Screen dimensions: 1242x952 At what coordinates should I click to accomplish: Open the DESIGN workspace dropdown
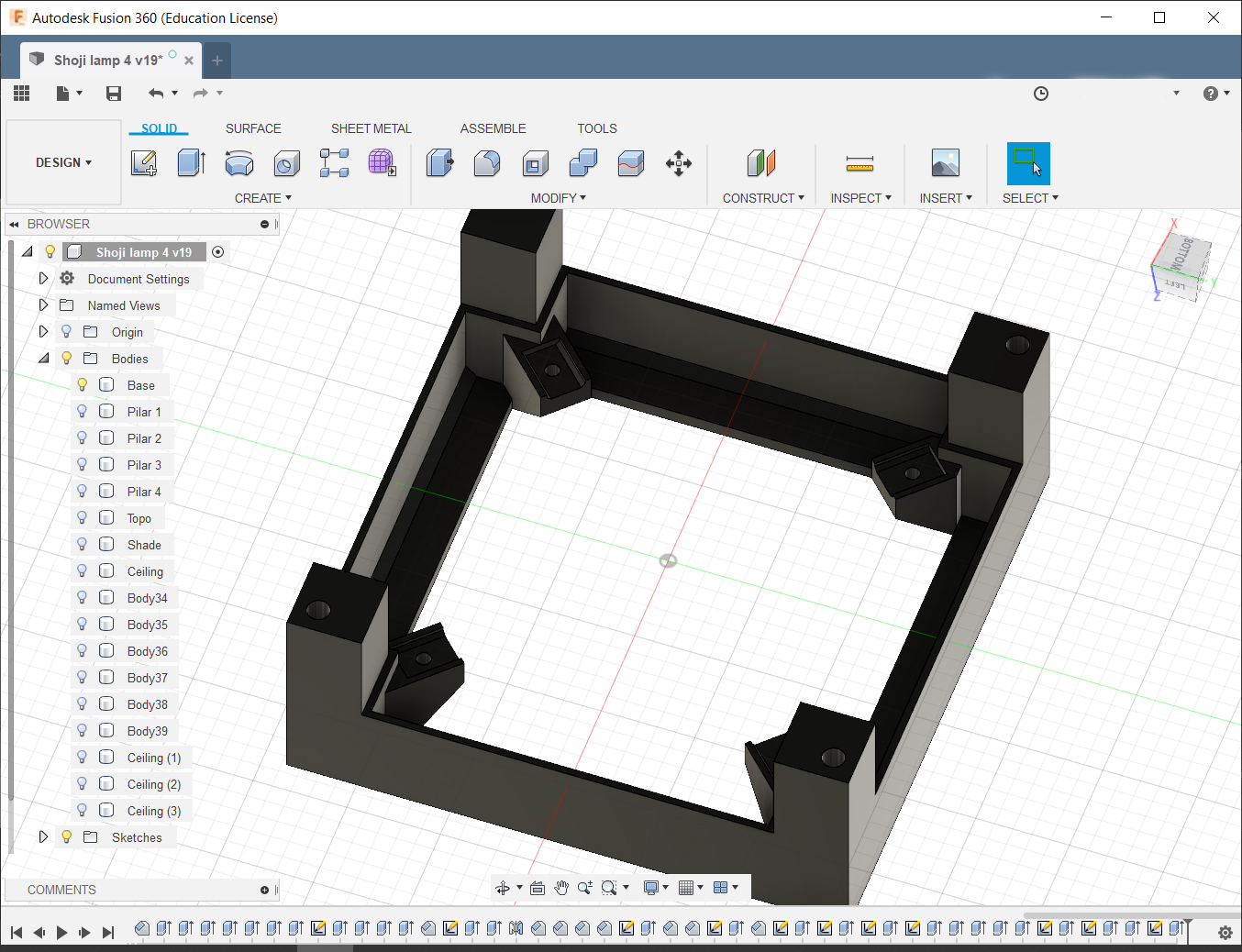[x=63, y=162]
